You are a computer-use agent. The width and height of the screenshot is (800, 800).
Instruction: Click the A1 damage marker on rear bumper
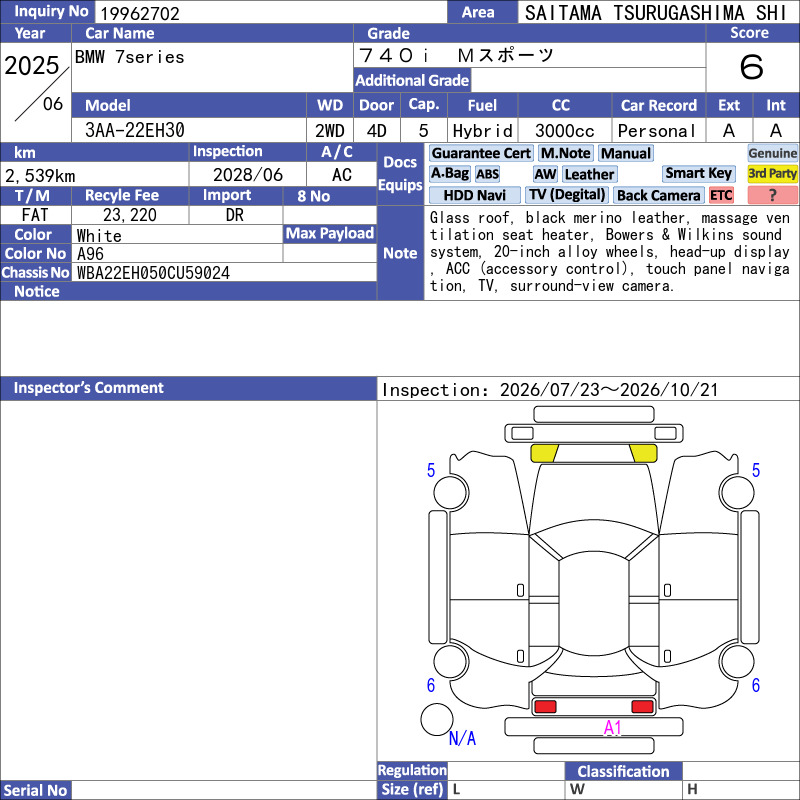click(x=612, y=727)
